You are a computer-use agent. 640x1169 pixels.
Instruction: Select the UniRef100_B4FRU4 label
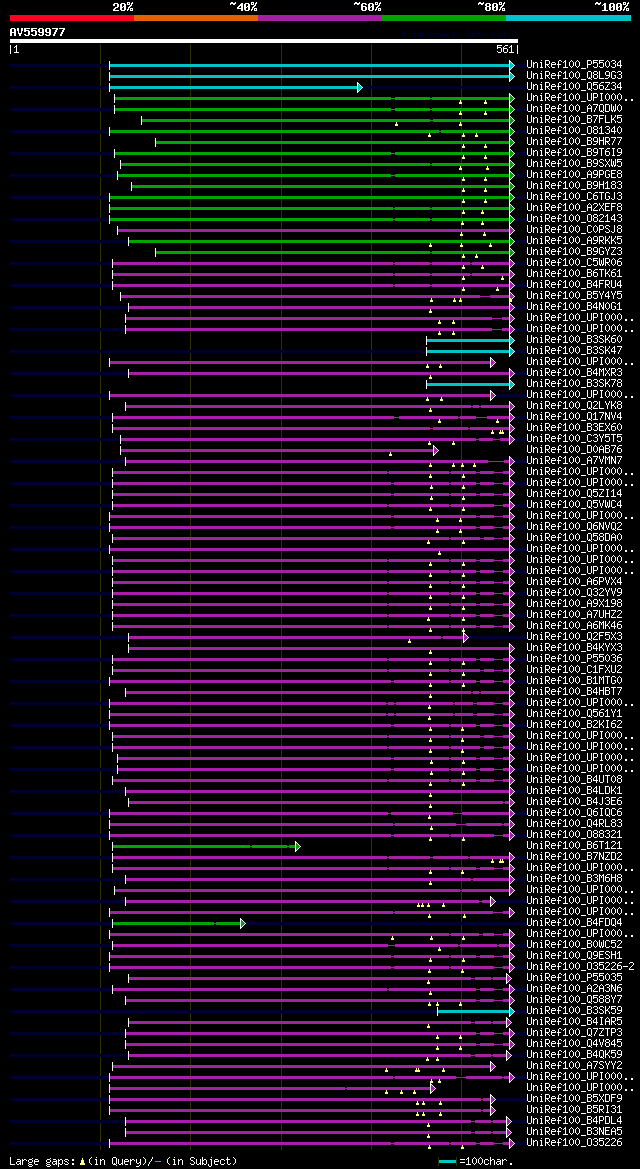click(x=574, y=285)
